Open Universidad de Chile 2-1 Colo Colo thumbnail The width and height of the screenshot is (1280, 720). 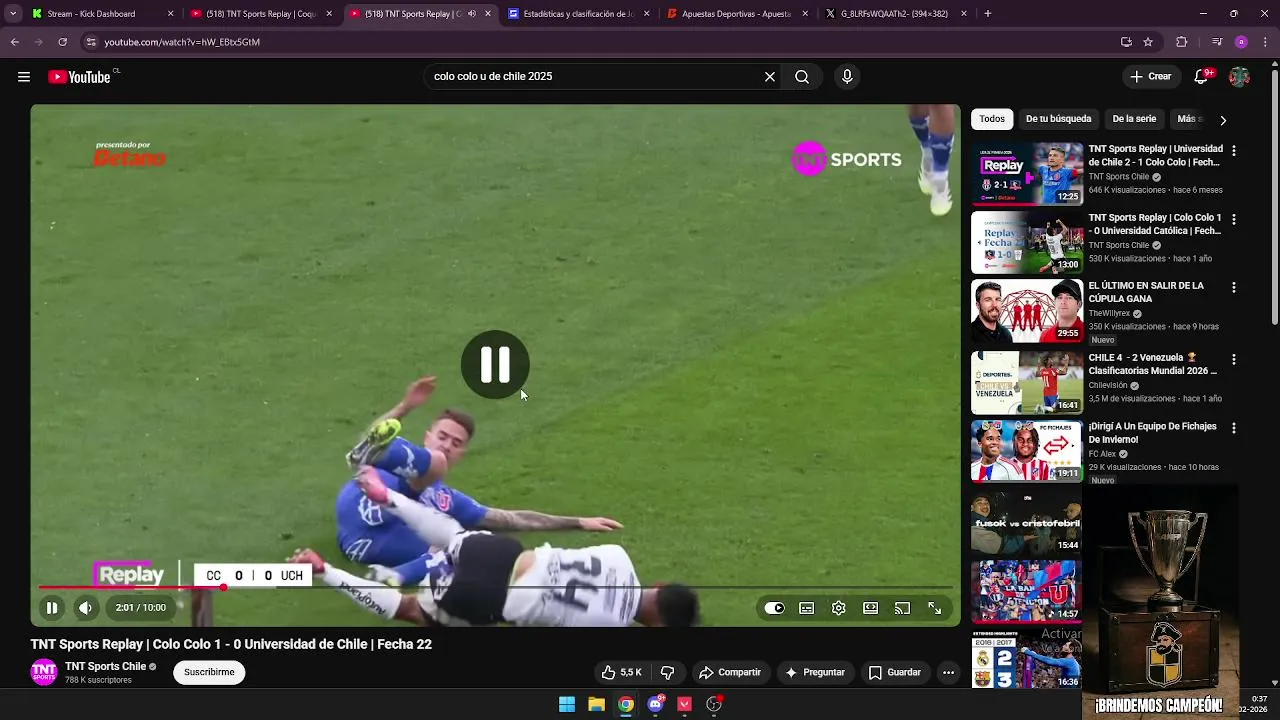(x=1027, y=174)
